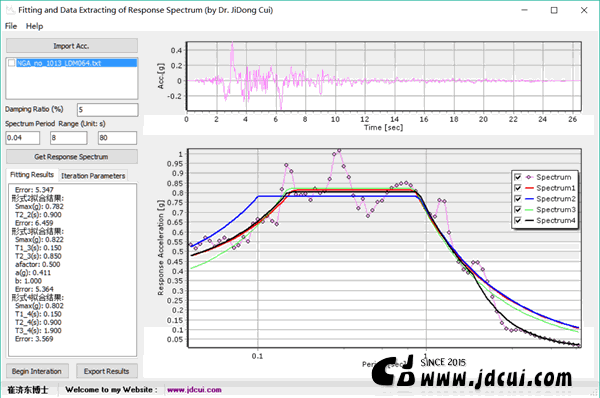Select the 'Smax(g): 0.822' result line
Image resolution: width=600 pixels, height=398 pixels.
(39, 240)
